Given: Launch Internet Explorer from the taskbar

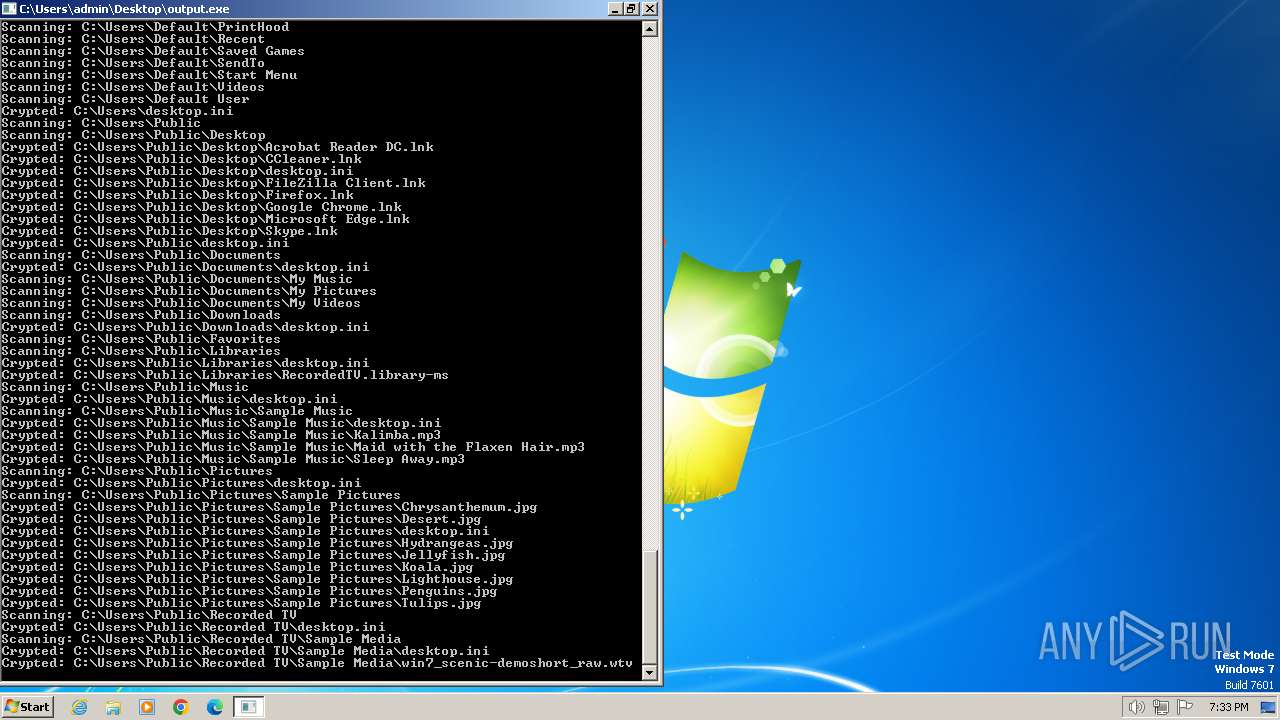Looking at the screenshot, I should (x=80, y=707).
